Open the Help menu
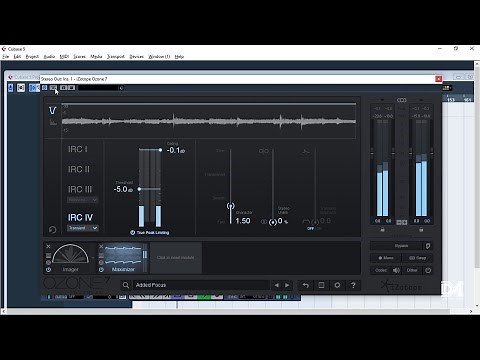Viewport: 480px width, 360px height. click(179, 57)
